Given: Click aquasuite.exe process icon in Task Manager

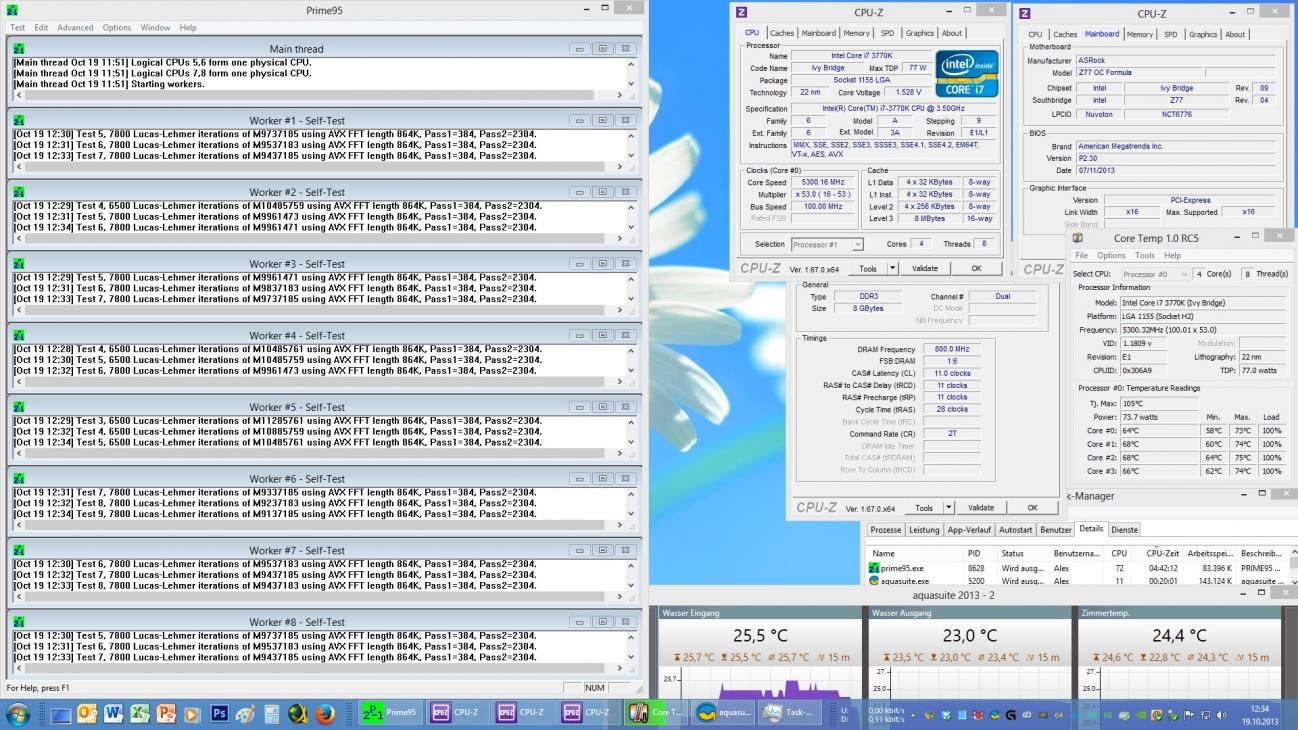Looking at the screenshot, I should pyautogui.click(x=875, y=581).
